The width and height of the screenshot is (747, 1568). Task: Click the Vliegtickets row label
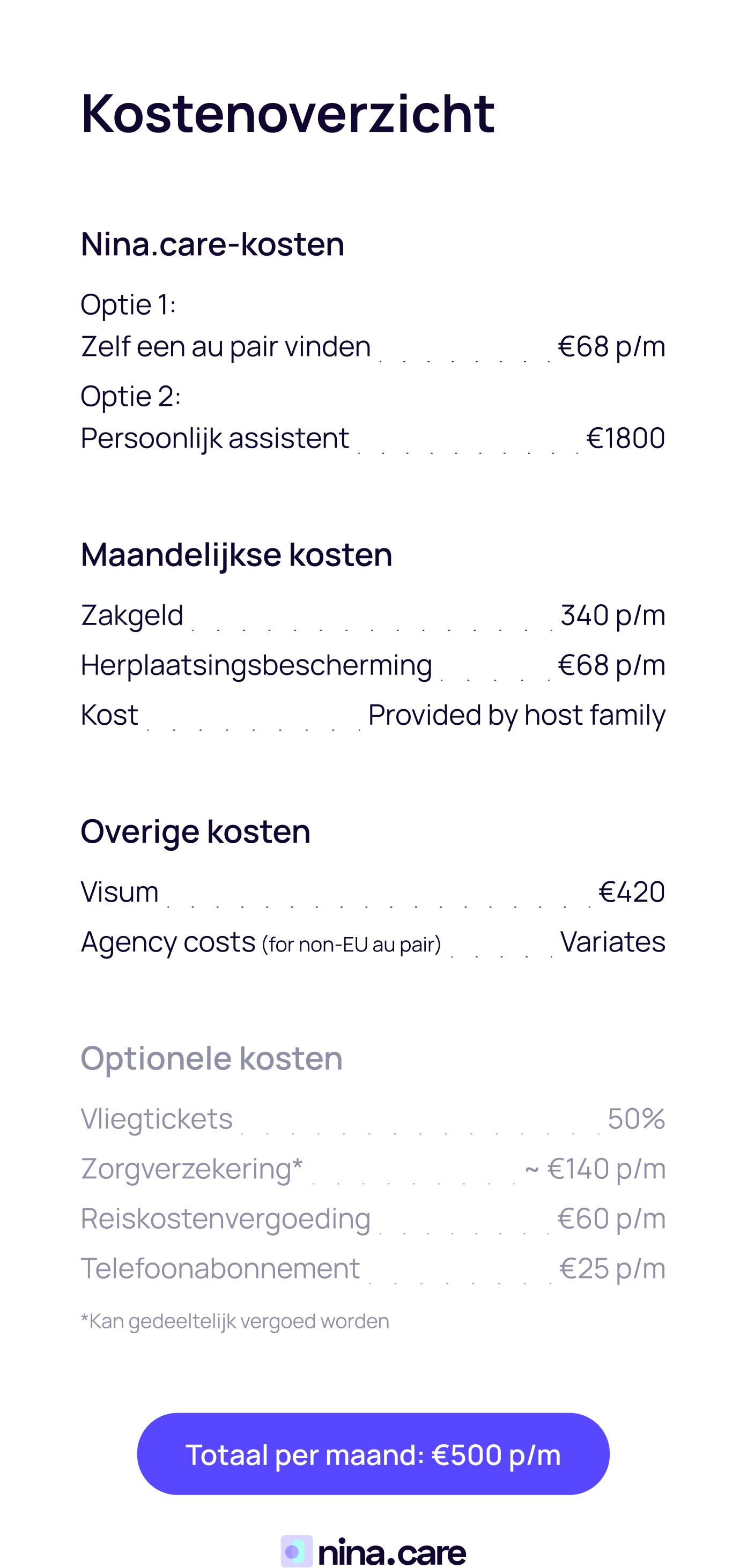[157, 1119]
